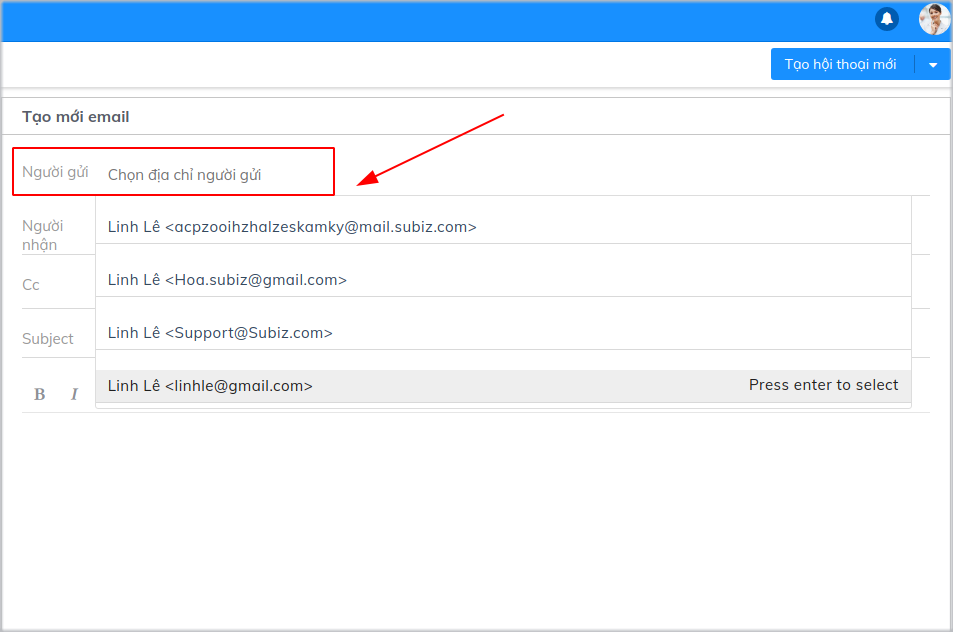The width and height of the screenshot is (953, 632).
Task: Click the 'Tạo mới email' heading
Action: coord(76,117)
